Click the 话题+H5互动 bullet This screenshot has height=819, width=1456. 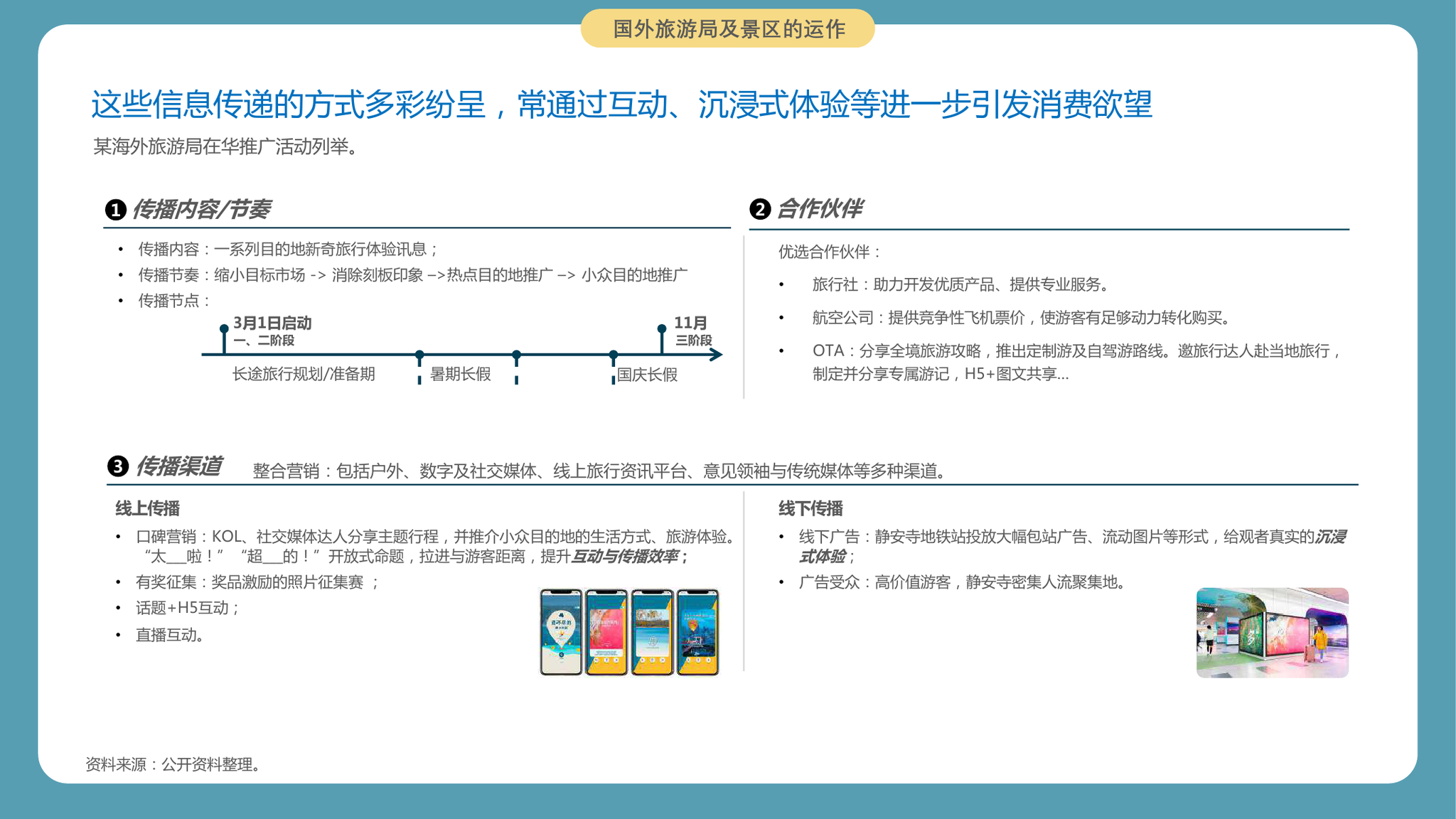[x=188, y=608]
